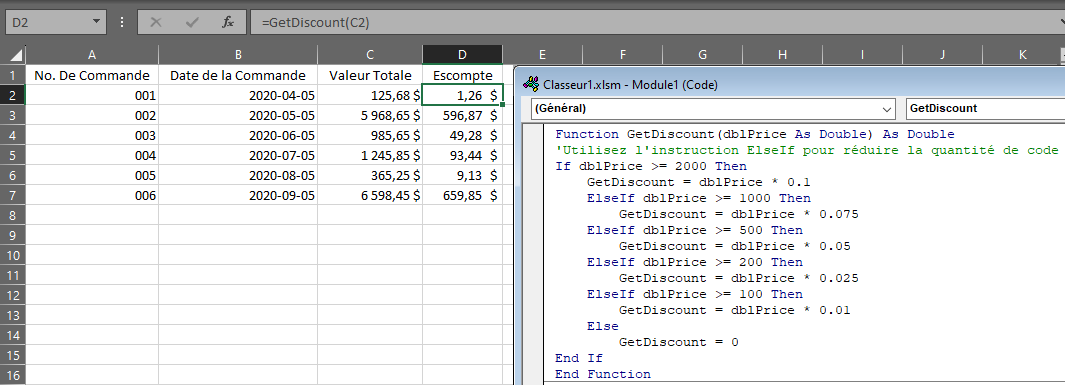1065x385 pixels.
Task: Click discount cell 93,44 $
Action: [x=463, y=155]
